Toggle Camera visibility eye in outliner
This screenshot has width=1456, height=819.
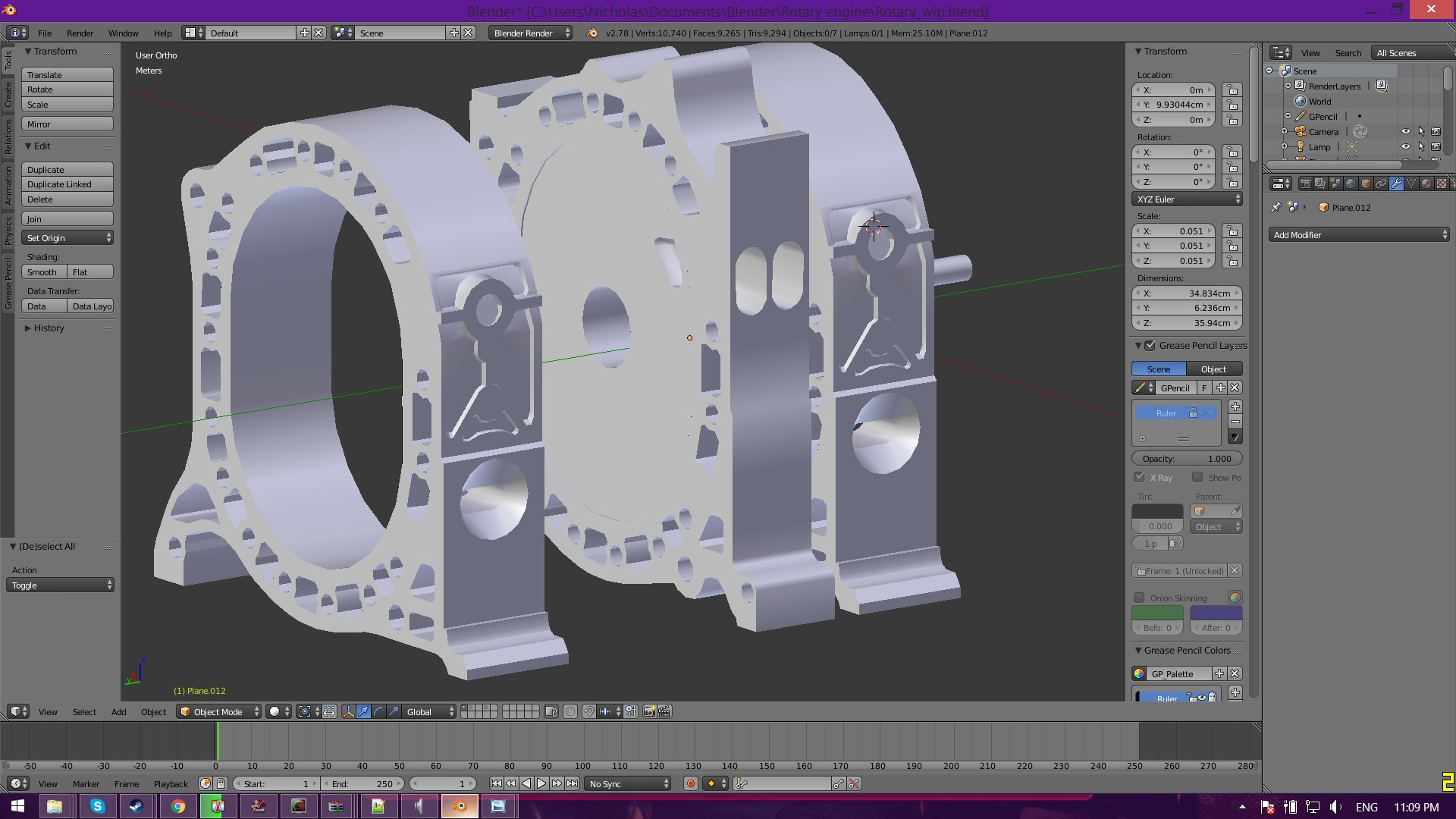click(x=1405, y=131)
